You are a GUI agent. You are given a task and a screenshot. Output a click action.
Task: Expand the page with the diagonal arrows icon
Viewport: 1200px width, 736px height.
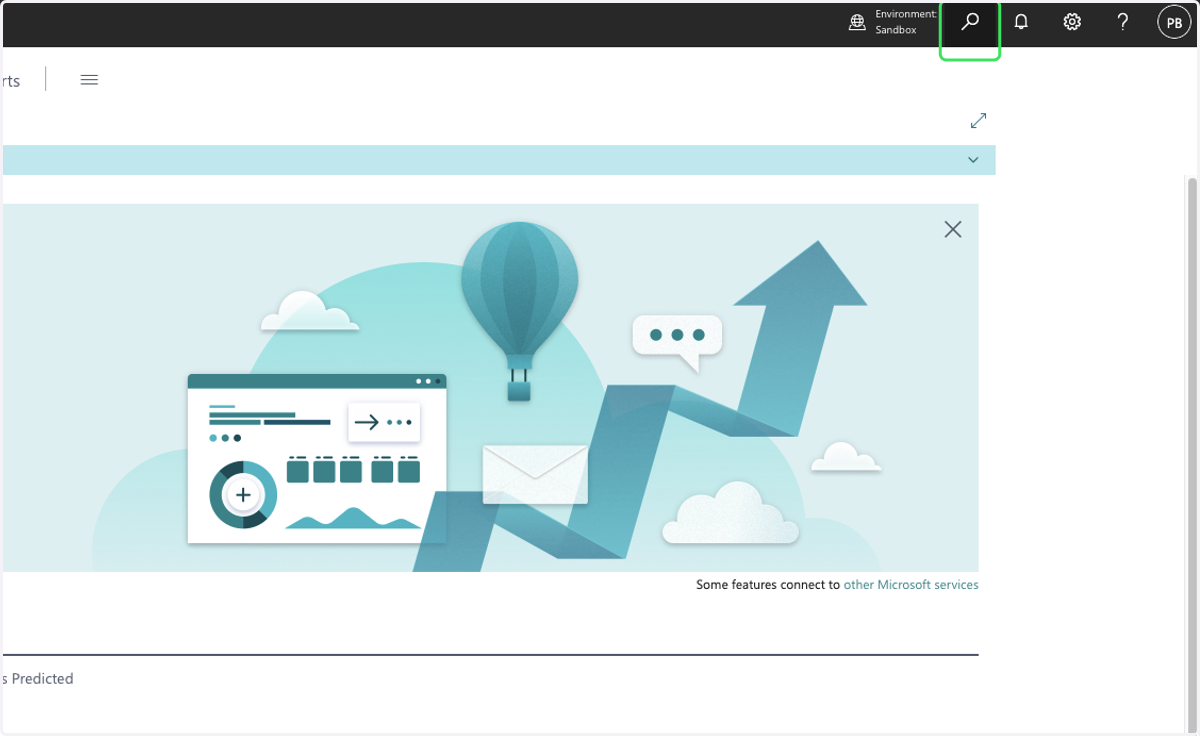(x=979, y=120)
